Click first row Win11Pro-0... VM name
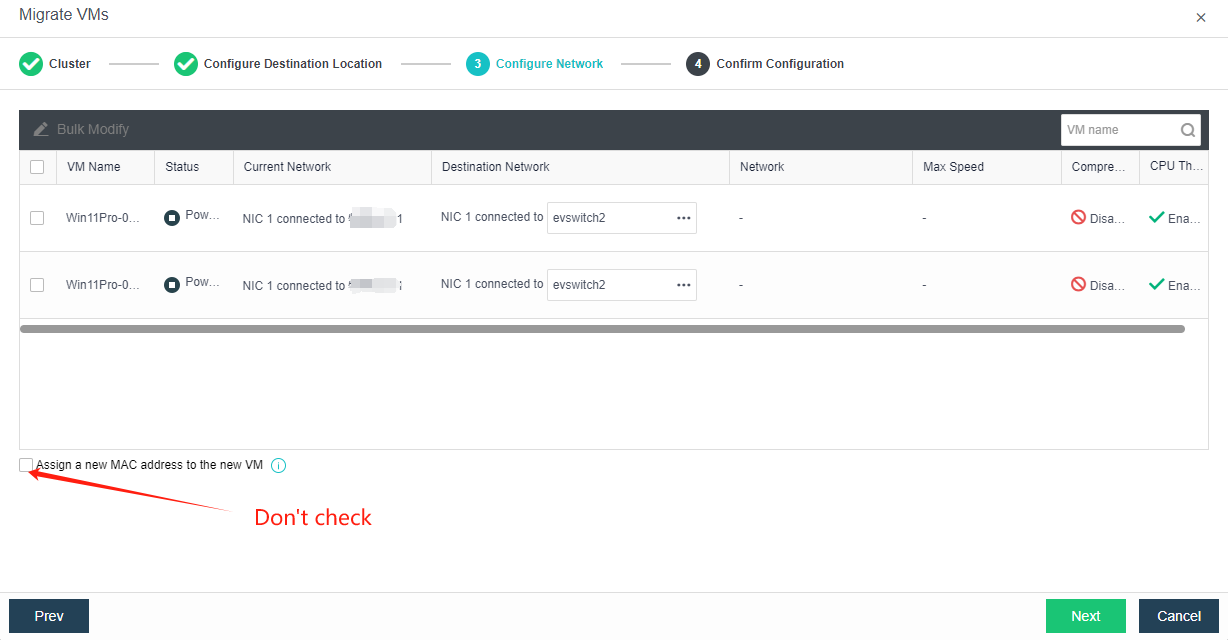The image size is (1228, 640). (x=103, y=218)
